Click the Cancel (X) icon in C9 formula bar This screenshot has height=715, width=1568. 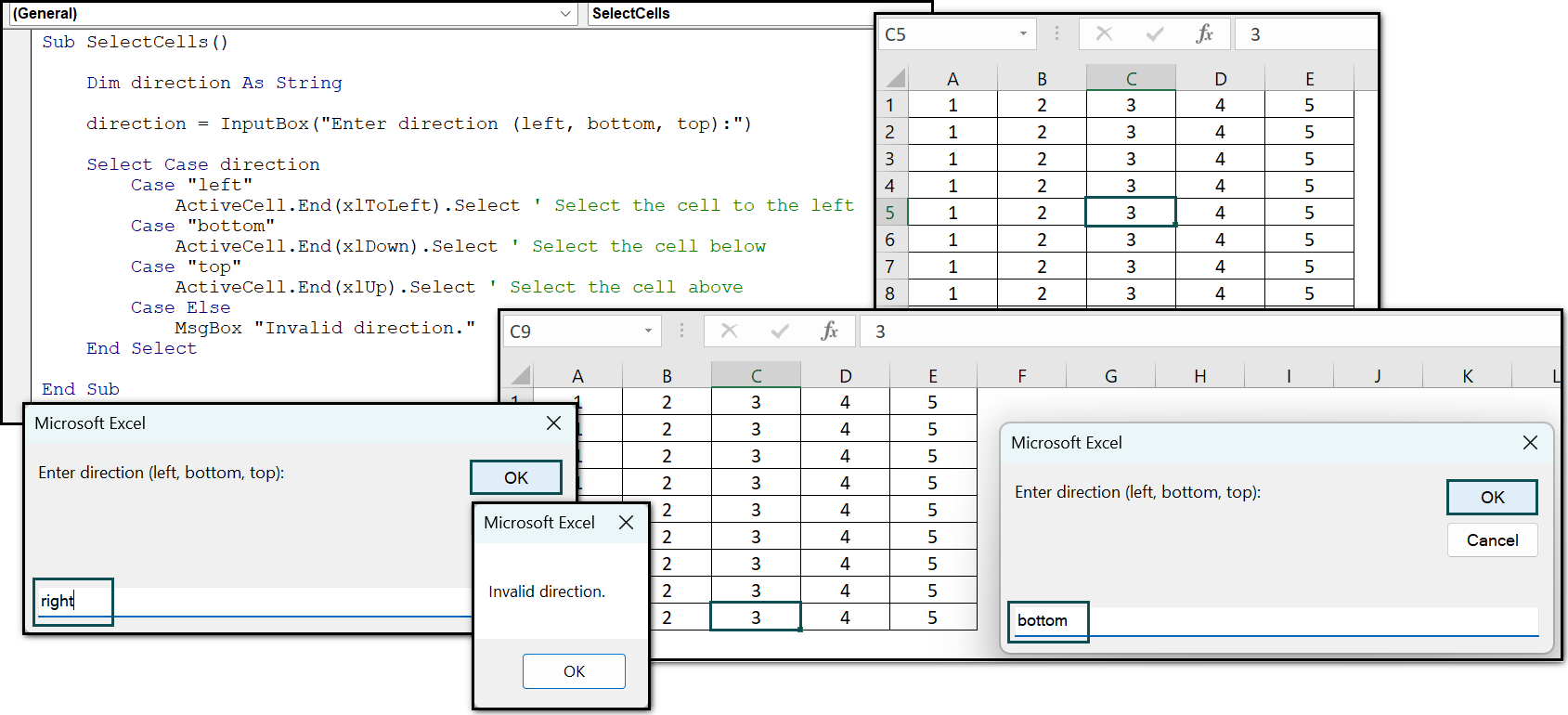pyautogui.click(x=729, y=331)
